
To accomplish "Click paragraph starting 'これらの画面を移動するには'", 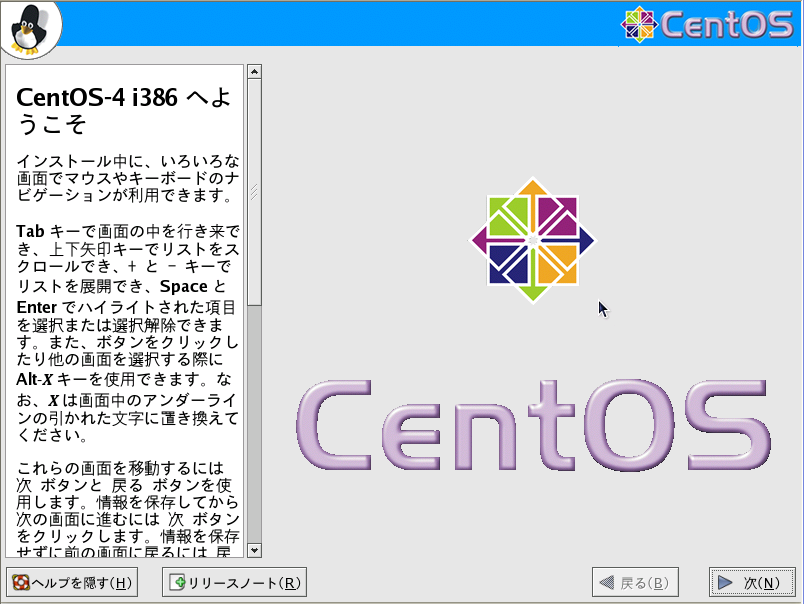I will pos(128,510).
